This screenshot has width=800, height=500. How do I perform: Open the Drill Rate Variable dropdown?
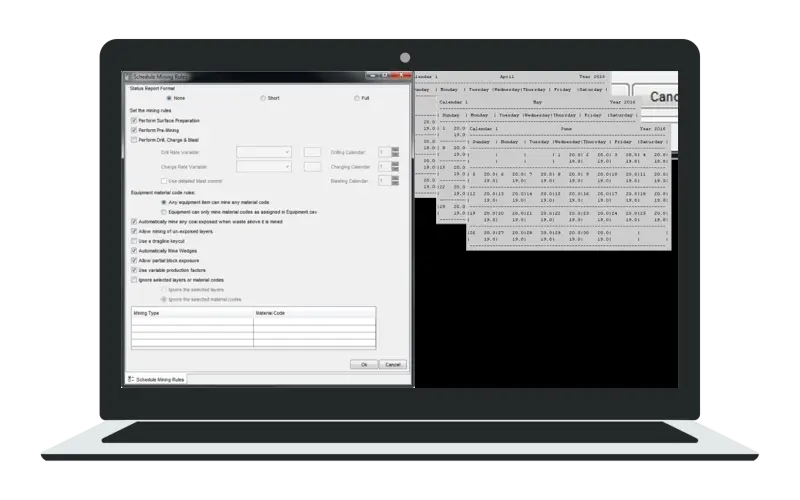pyautogui.click(x=264, y=152)
